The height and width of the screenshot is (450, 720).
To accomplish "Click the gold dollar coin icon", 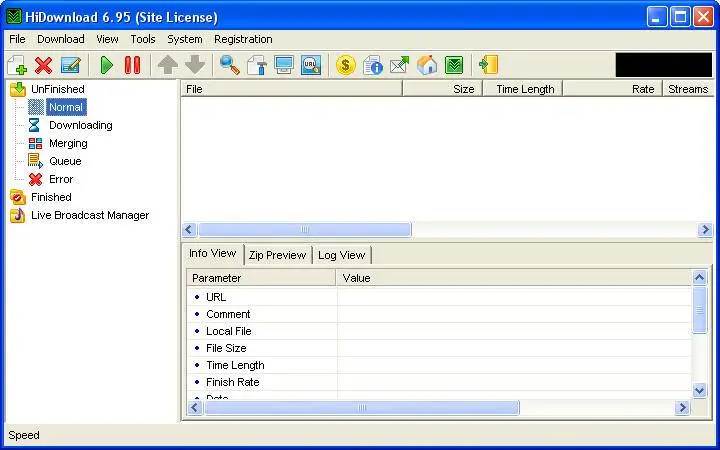I will pyautogui.click(x=345, y=65).
